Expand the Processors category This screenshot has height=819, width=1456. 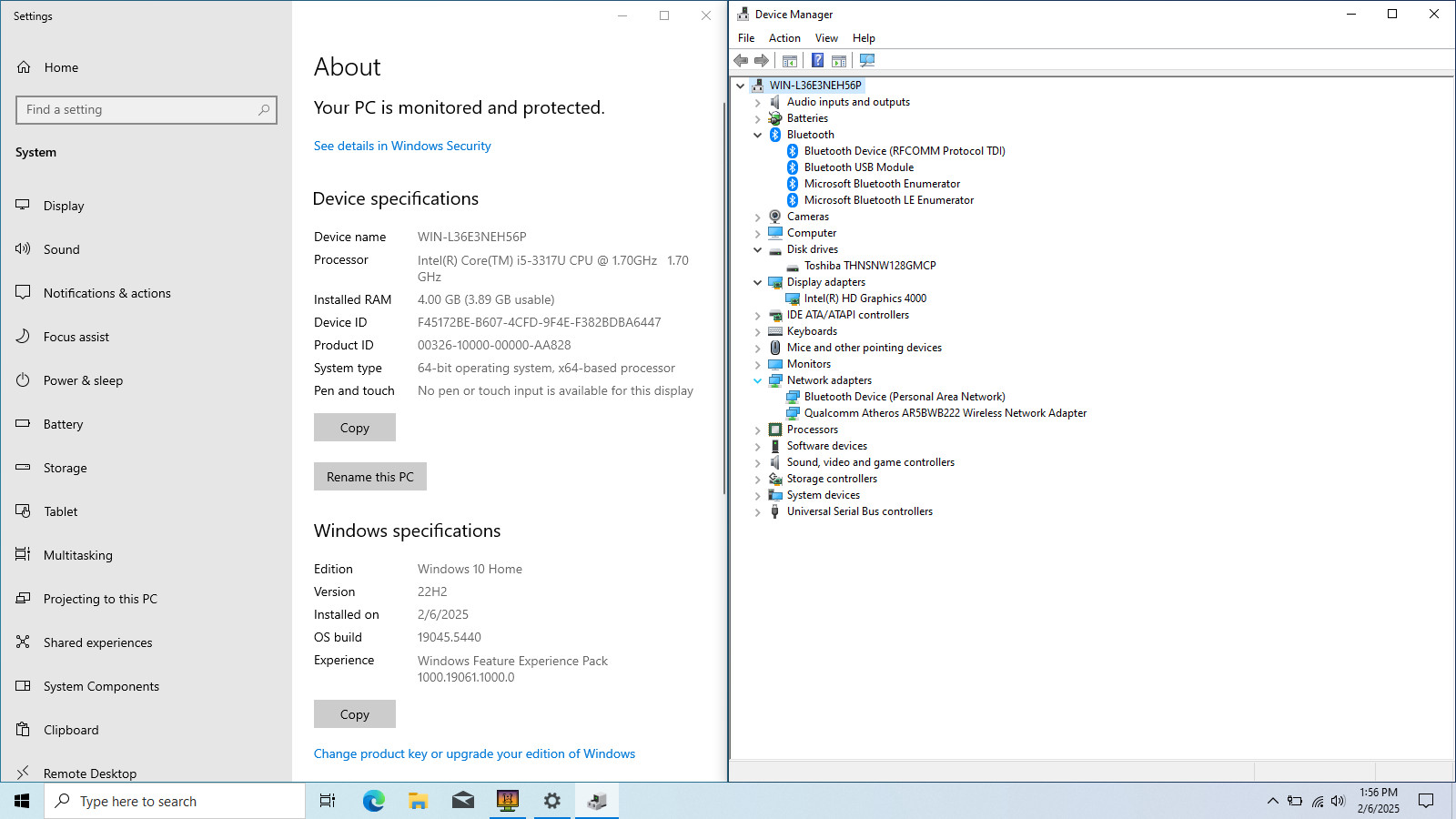758,430
